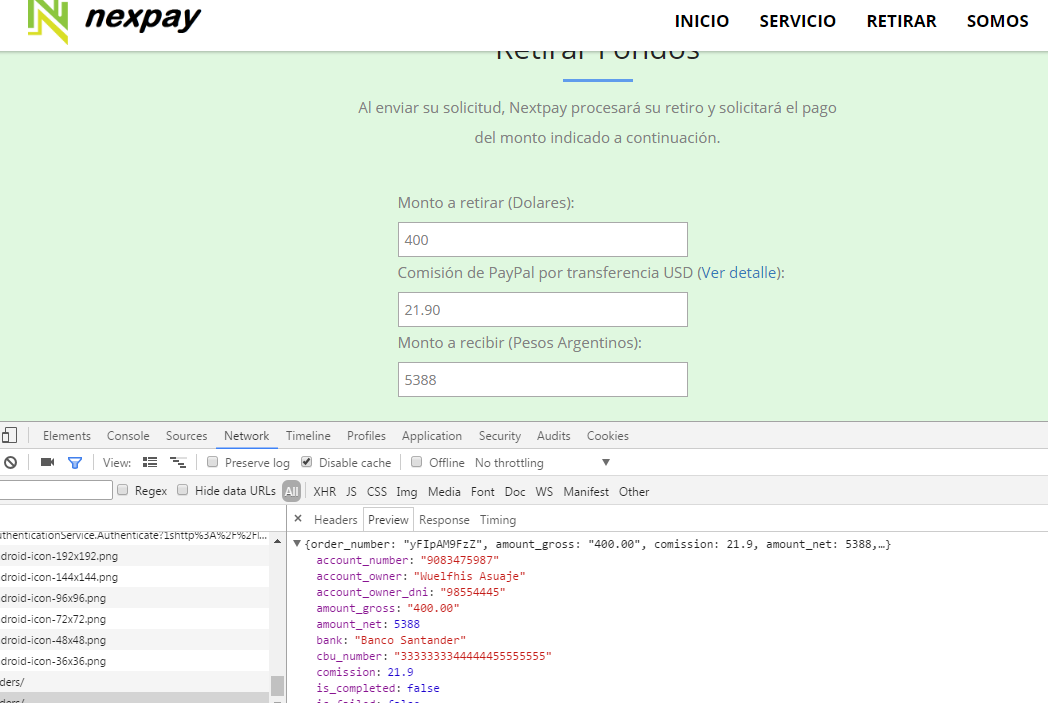The width and height of the screenshot is (1048, 703).
Task: Open the Elements panel tab
Action: point(67,436)
